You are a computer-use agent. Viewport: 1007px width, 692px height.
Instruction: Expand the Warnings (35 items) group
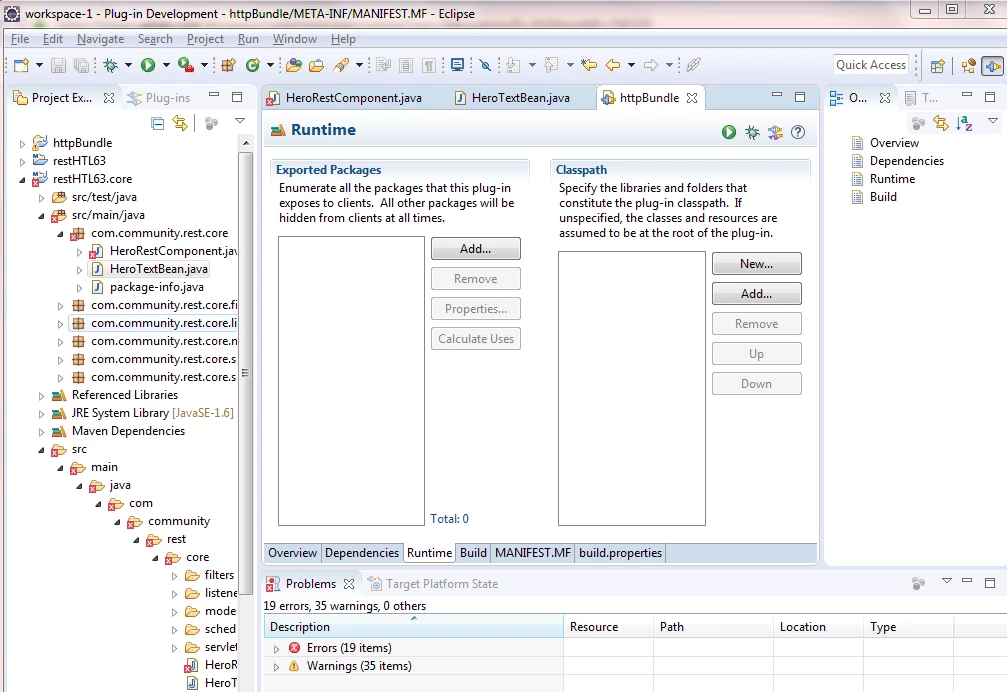pyautogui.click(x=276, y=667)
